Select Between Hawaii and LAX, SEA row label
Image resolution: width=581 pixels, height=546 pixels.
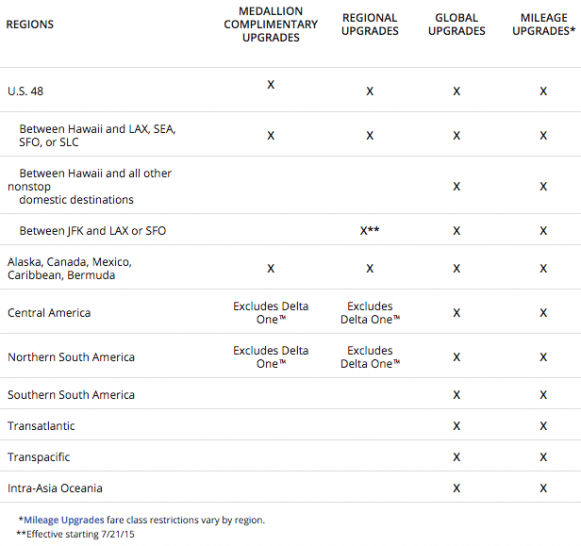[x=97, y=136]
